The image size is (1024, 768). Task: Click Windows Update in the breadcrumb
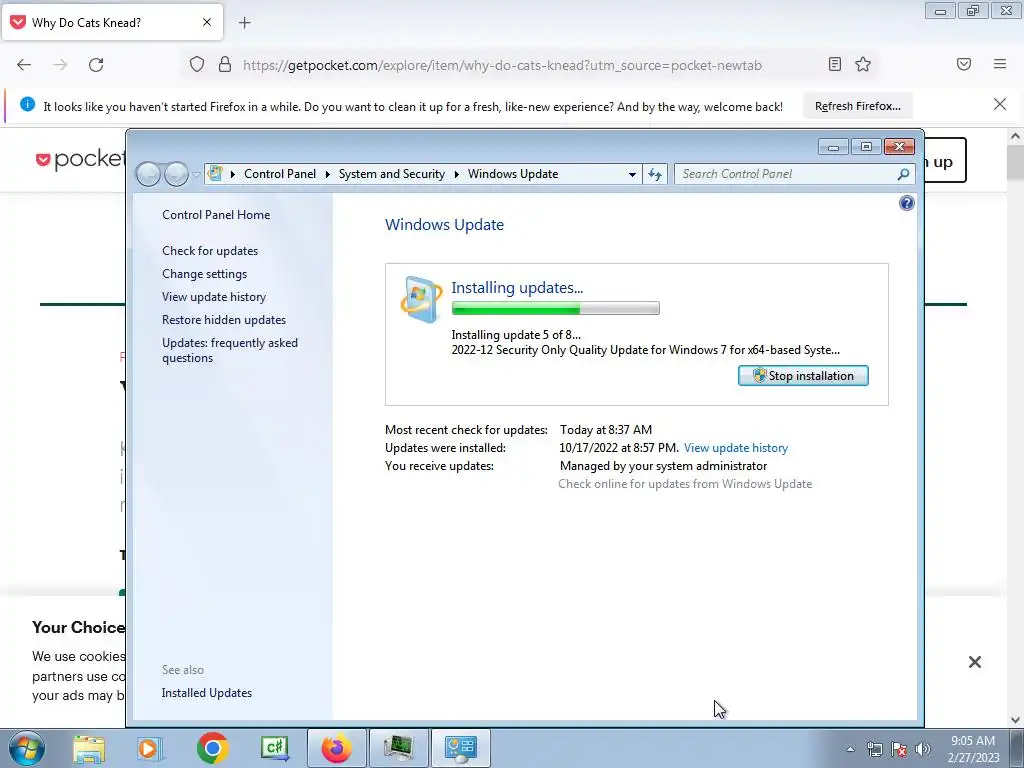513,174
